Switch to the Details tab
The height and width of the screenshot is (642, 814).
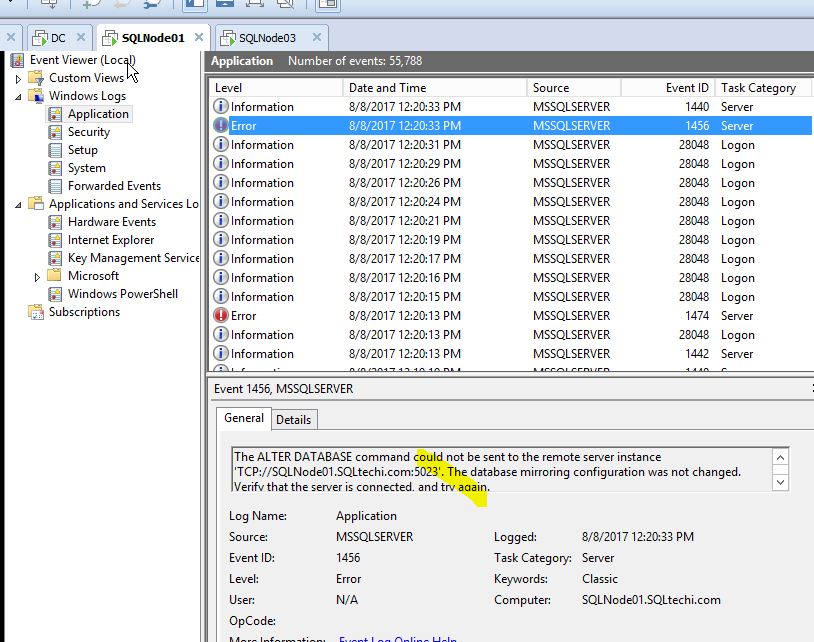click(293, 419)
